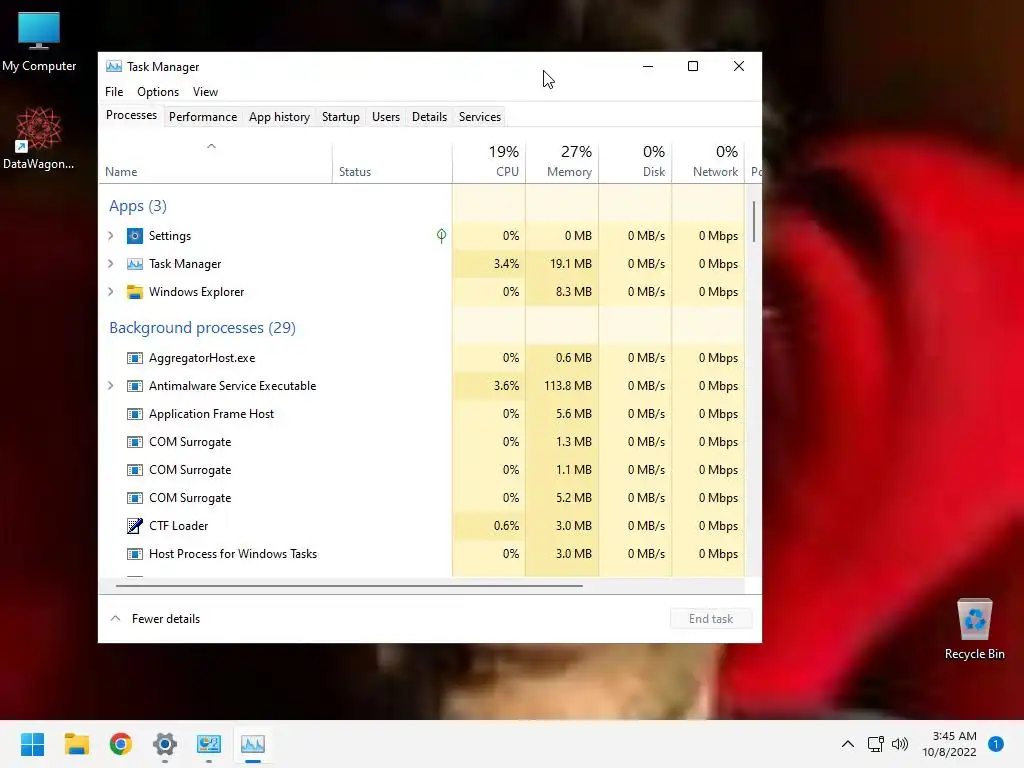The height and width of the screenshot is (768, 1024).
Task: Collapse view with Fewer details chevron
Action: pyautogui.click(x=116, y=618)
